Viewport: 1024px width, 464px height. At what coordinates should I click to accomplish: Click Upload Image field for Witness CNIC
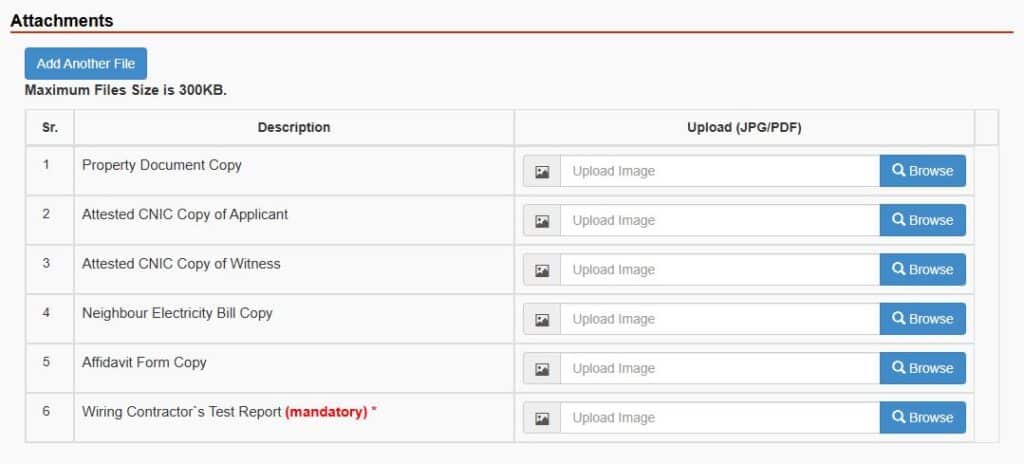tap(719, 270)
